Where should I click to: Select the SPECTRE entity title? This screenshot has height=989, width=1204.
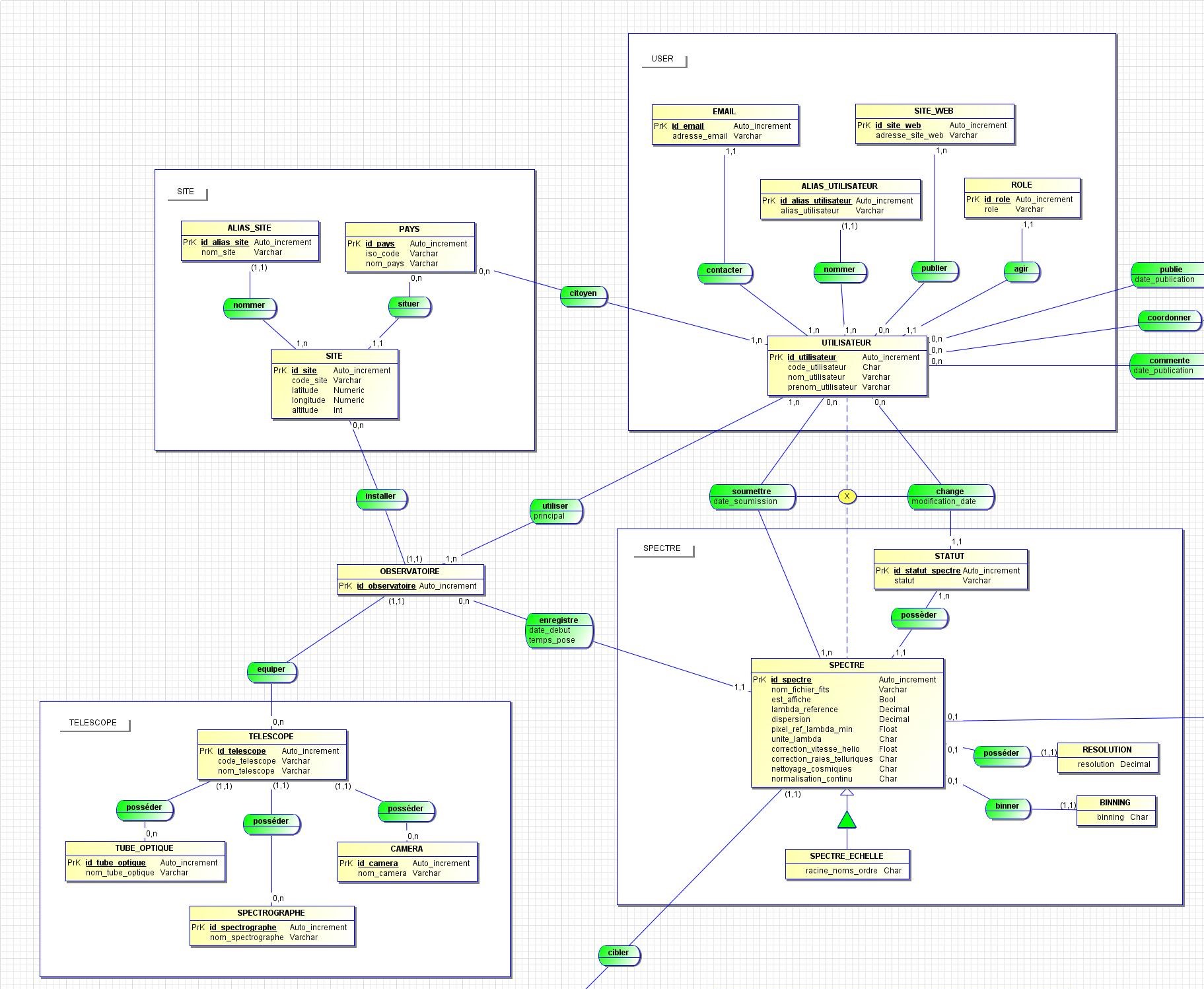coord(847,665)
